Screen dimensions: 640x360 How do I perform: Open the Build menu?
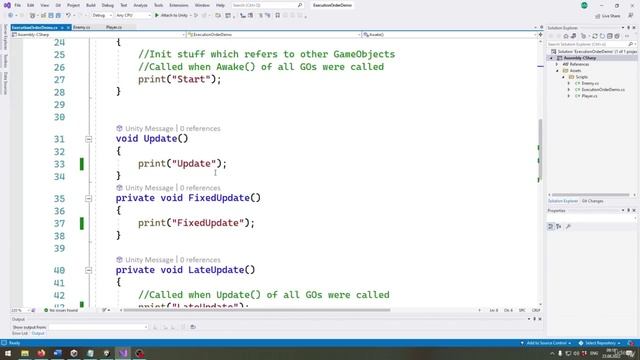point(91,5)
